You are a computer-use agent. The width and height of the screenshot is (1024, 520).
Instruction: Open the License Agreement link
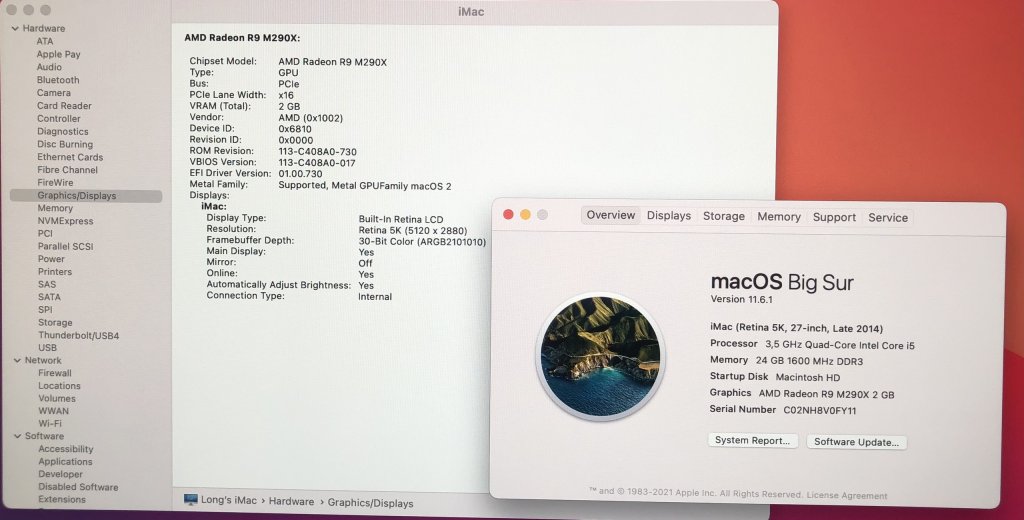pos(846,495)
